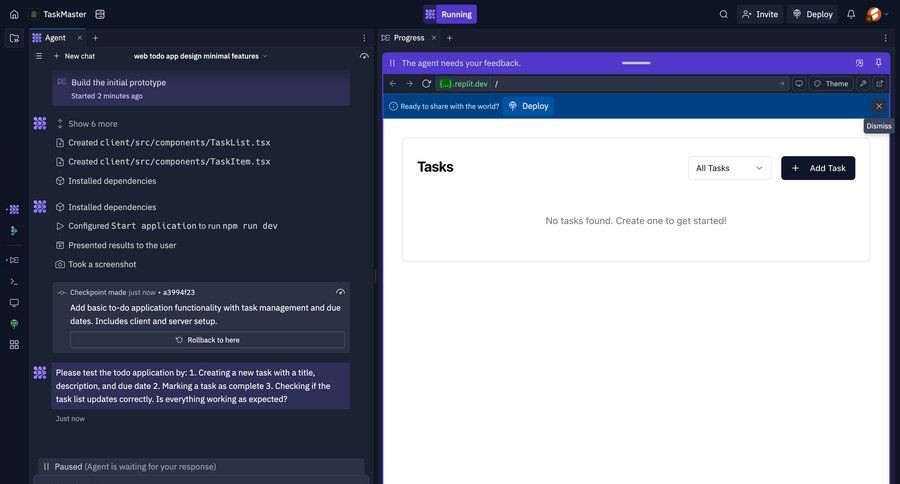
Task: Open Created TaskList.tsx entry
Action: tap(163, 142)
